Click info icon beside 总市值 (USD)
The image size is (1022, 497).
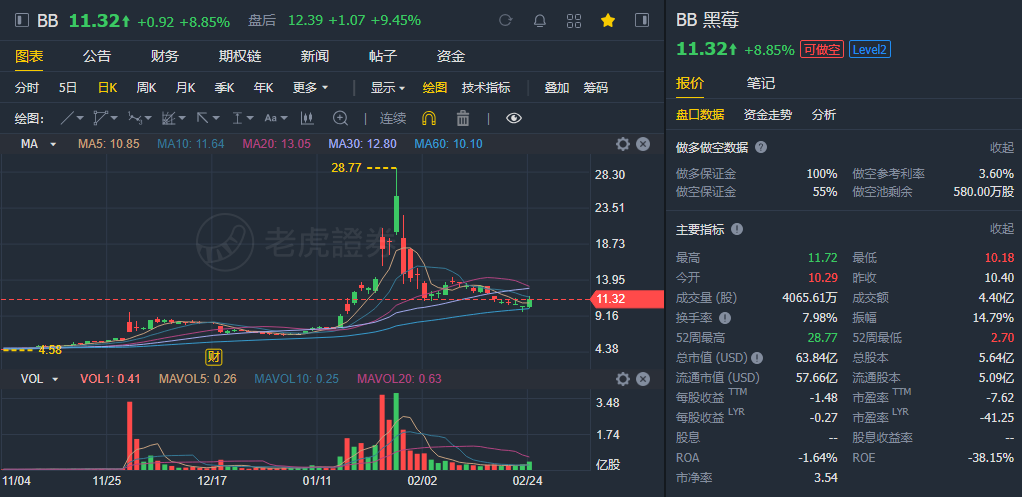pos(757,358)
